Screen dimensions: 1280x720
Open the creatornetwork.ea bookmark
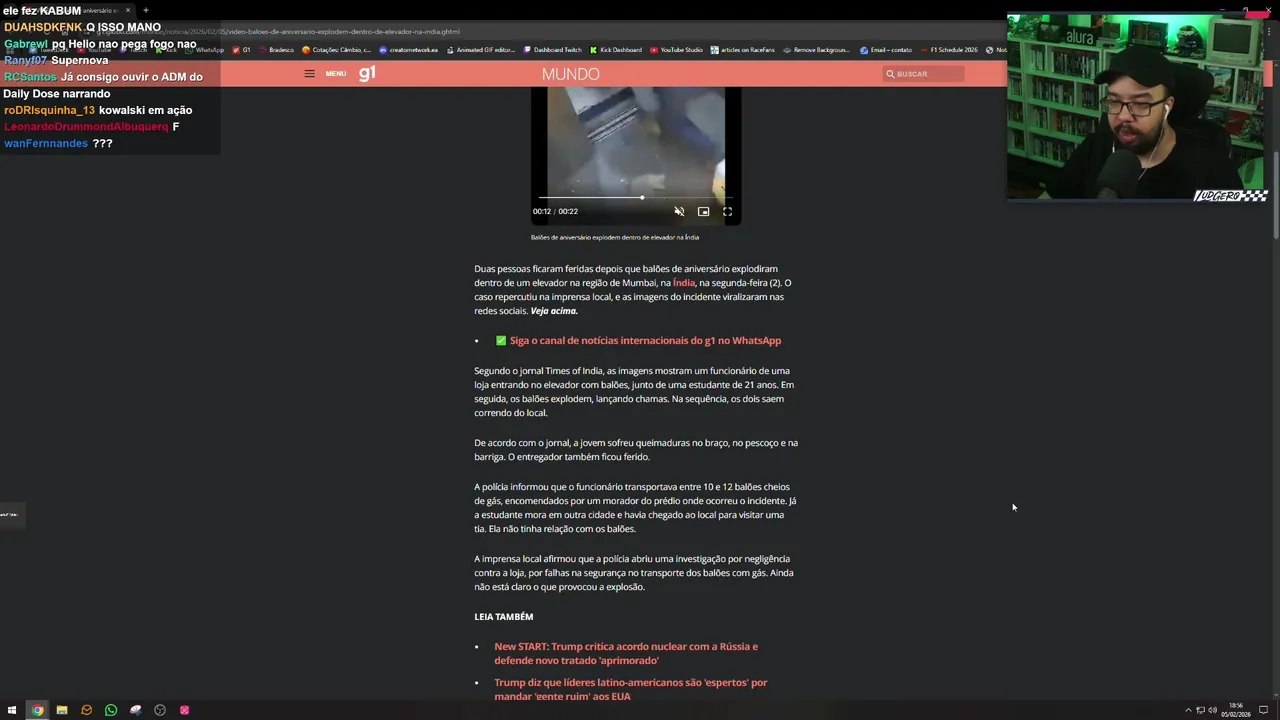click(x=409, y=50)
